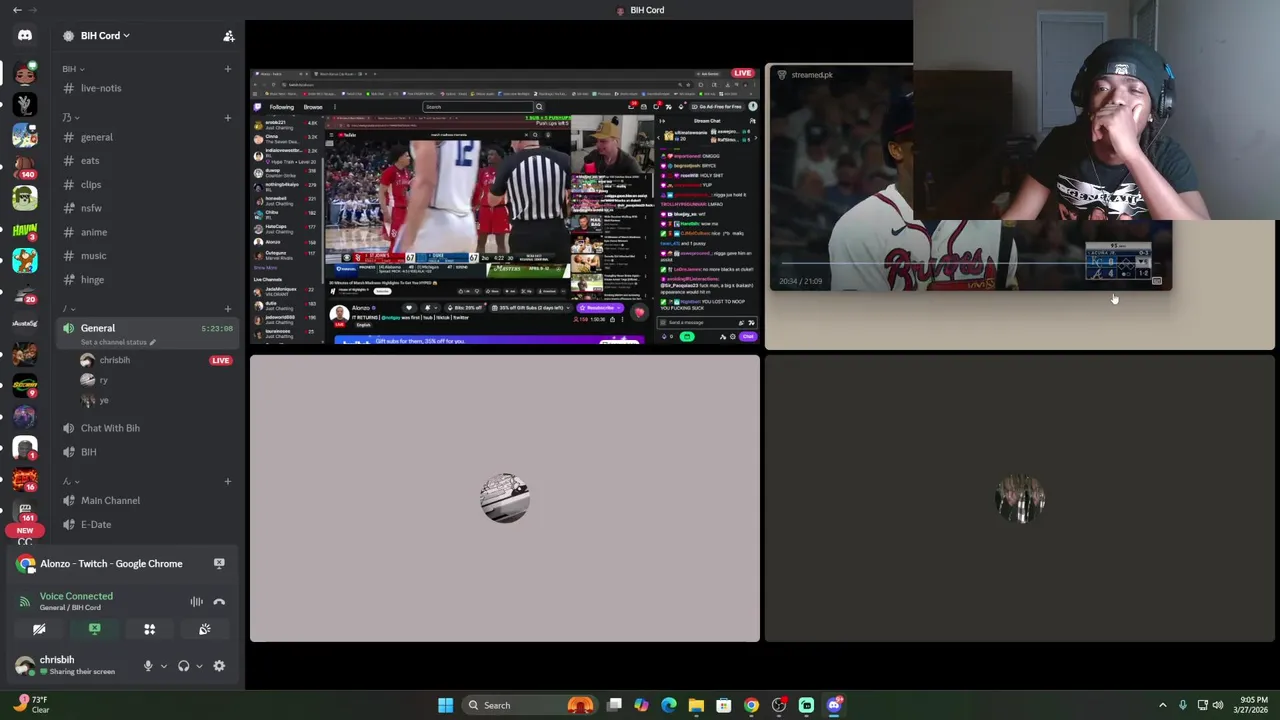Open the clips channel

146,185
